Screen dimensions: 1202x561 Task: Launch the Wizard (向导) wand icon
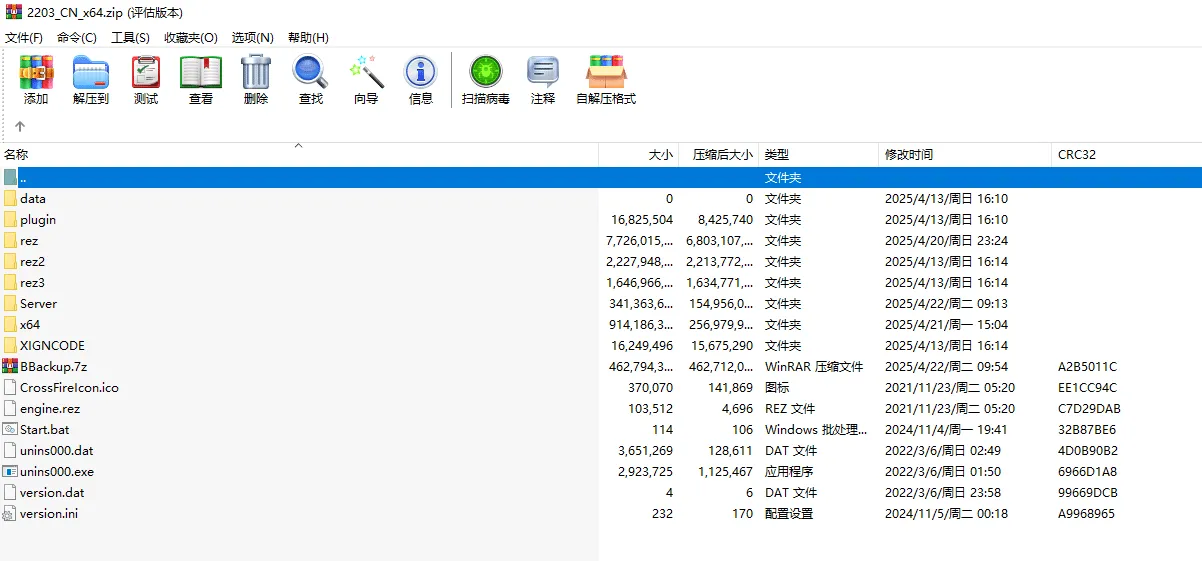(x=366, y=73)
